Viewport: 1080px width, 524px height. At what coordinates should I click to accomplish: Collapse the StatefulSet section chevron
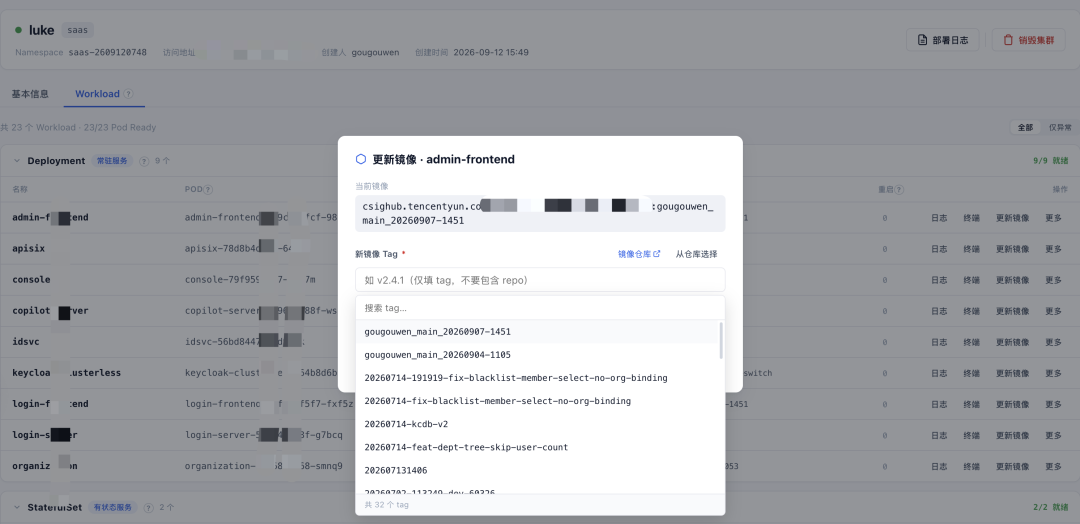click(x=17, y=507)
